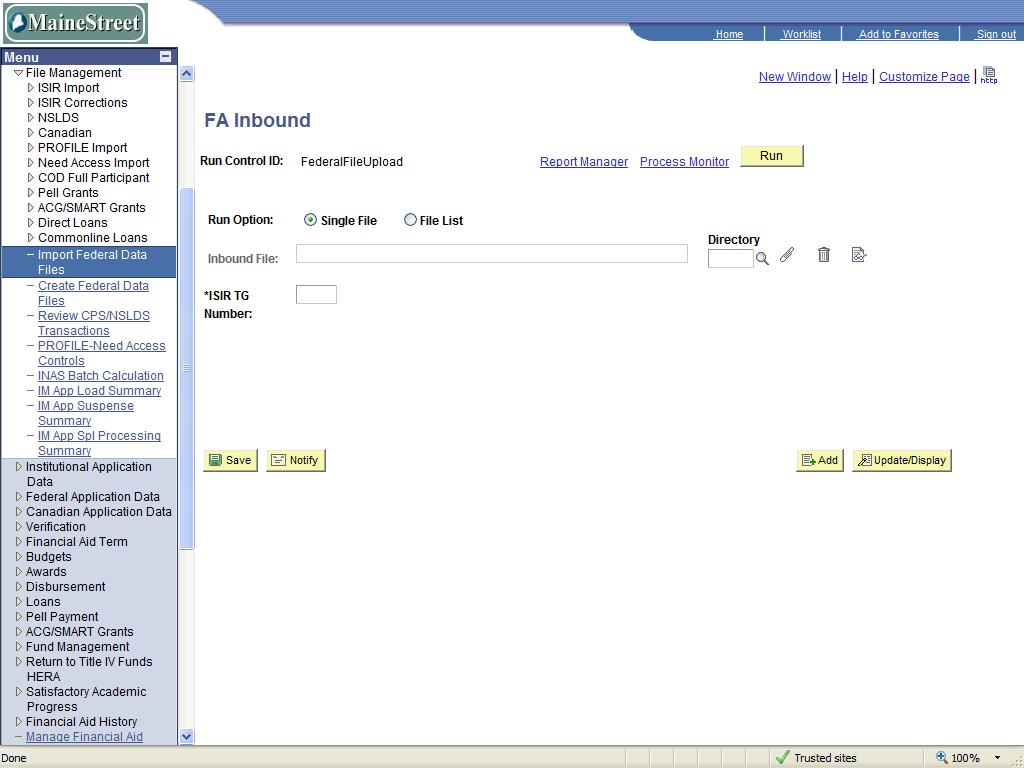Expand the Direct Loans folder
The height and width of the screenshot is (768, 1024).
tap(31, 223)
